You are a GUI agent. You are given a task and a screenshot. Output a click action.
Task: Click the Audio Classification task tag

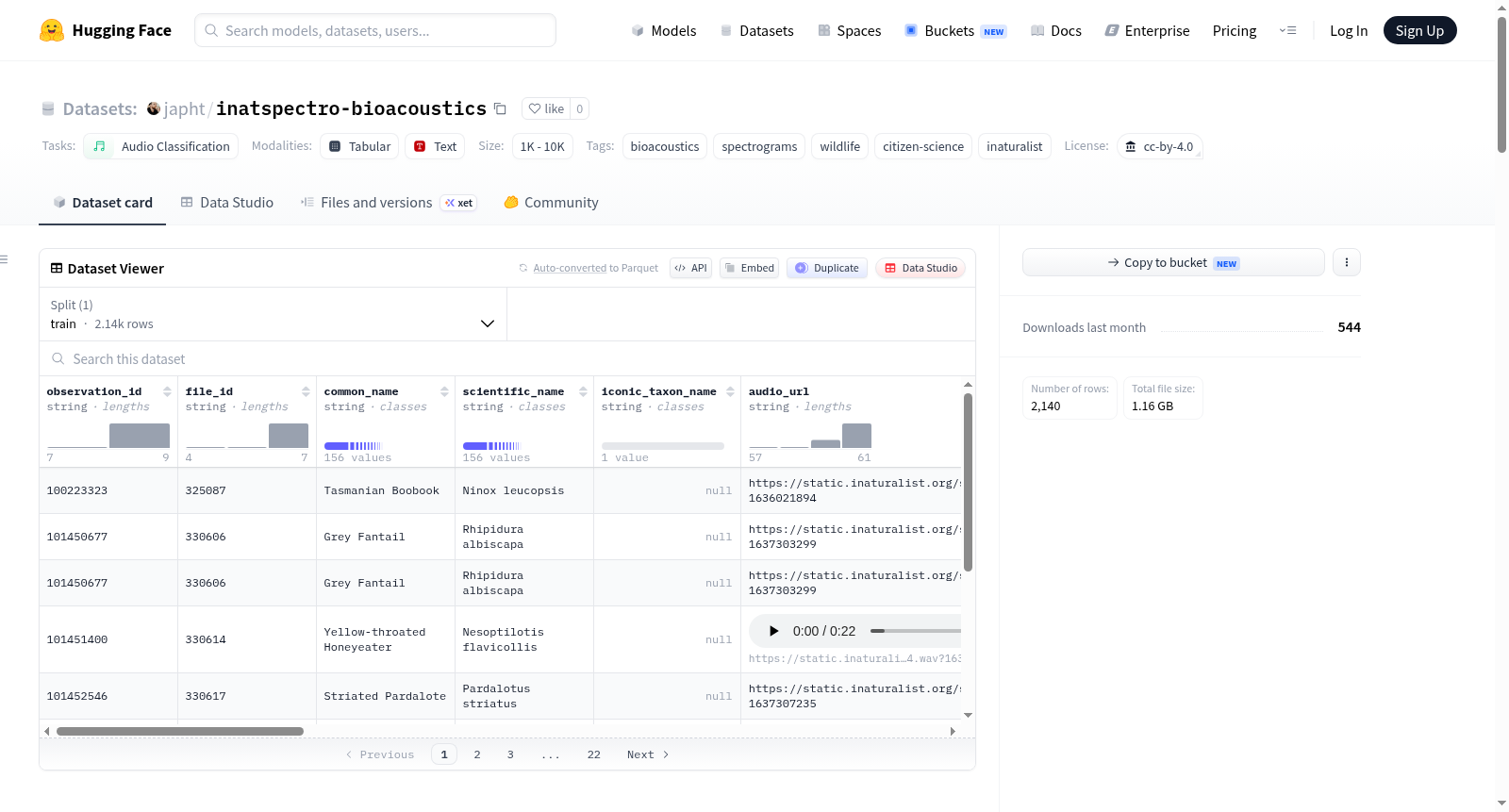click(161, 146)
